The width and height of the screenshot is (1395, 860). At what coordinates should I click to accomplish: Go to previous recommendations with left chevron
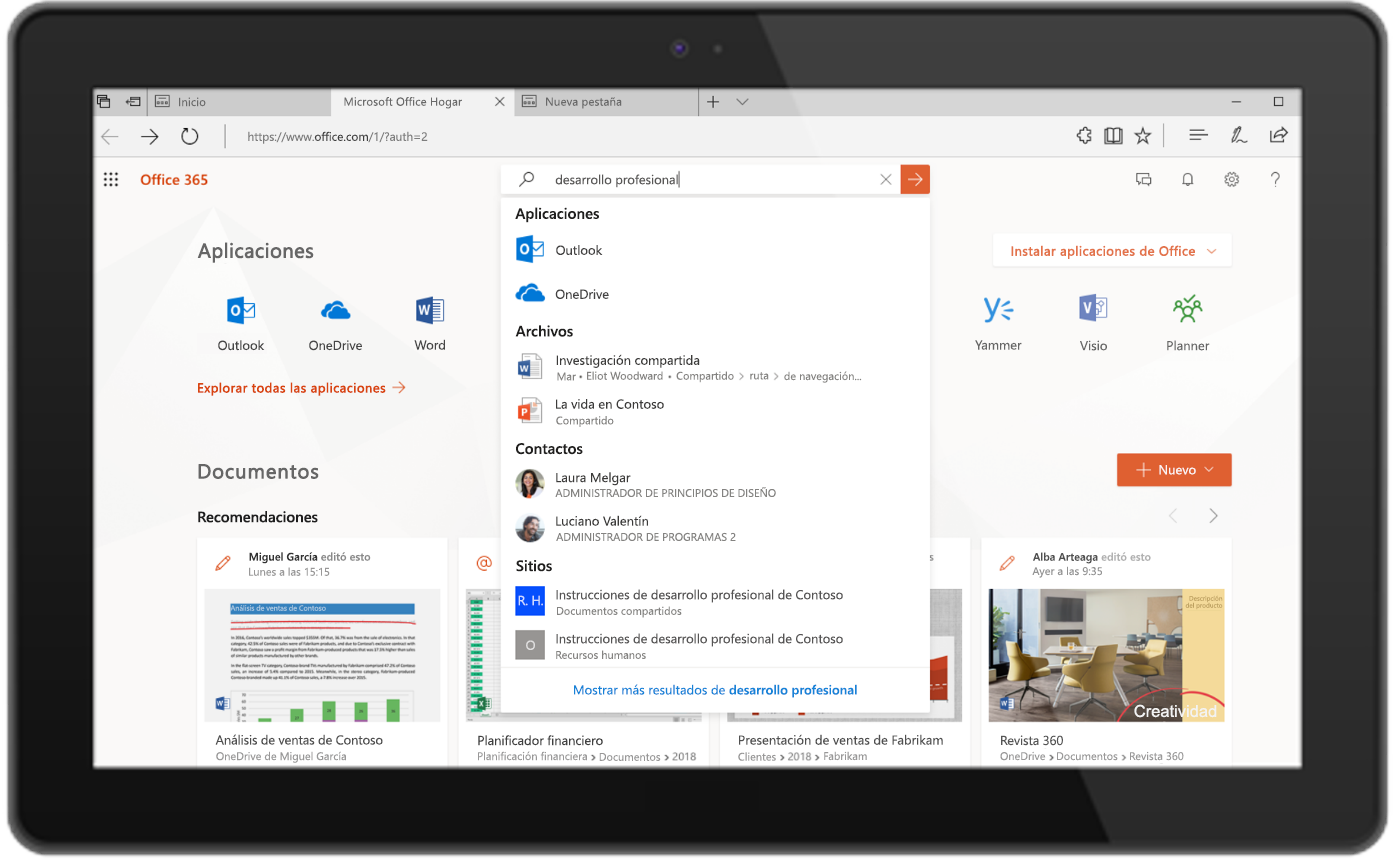coord(1174,516)
